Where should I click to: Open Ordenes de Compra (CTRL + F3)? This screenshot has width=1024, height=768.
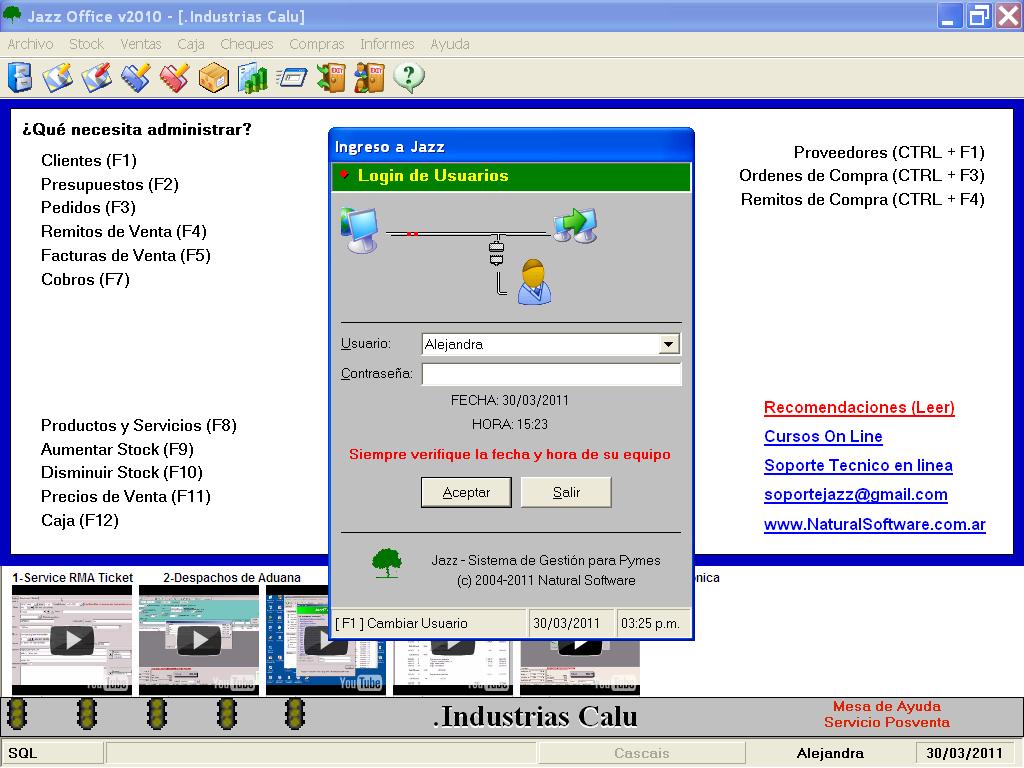861,176
